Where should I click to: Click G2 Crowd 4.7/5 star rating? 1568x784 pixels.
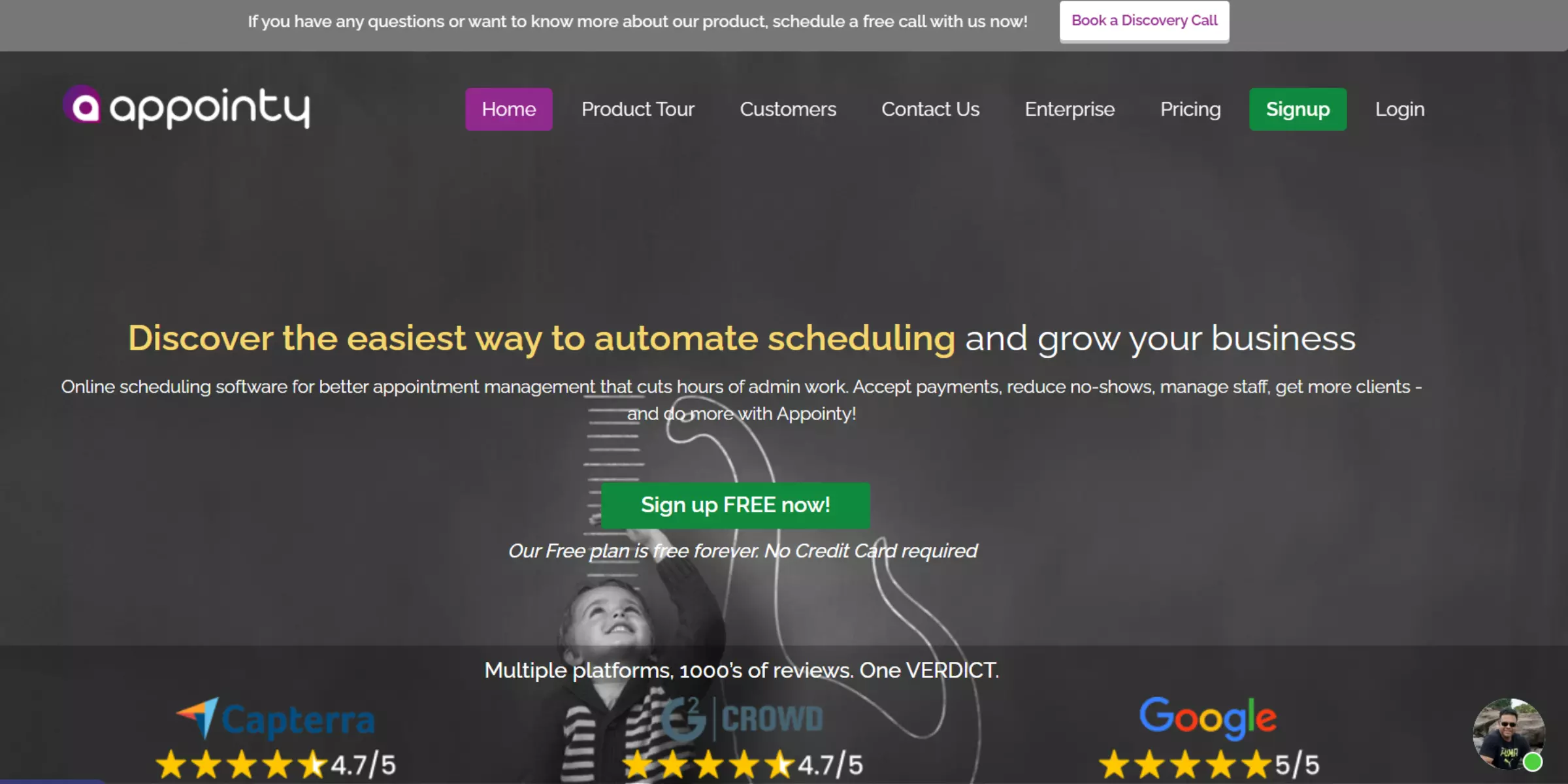pyautogui.click(x=742, y=764)
